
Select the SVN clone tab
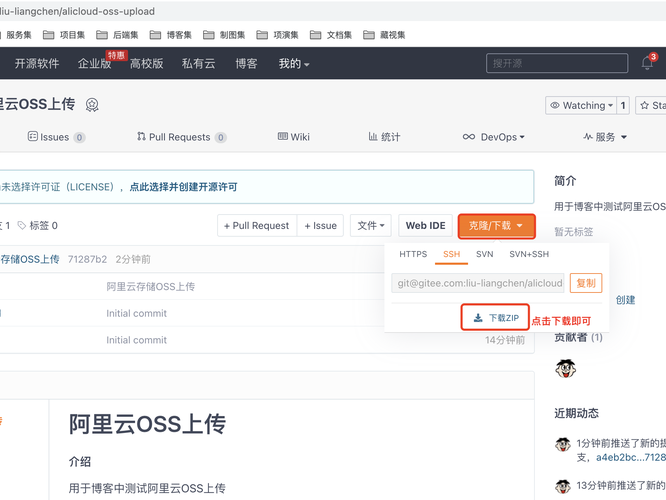coord(485,254)
